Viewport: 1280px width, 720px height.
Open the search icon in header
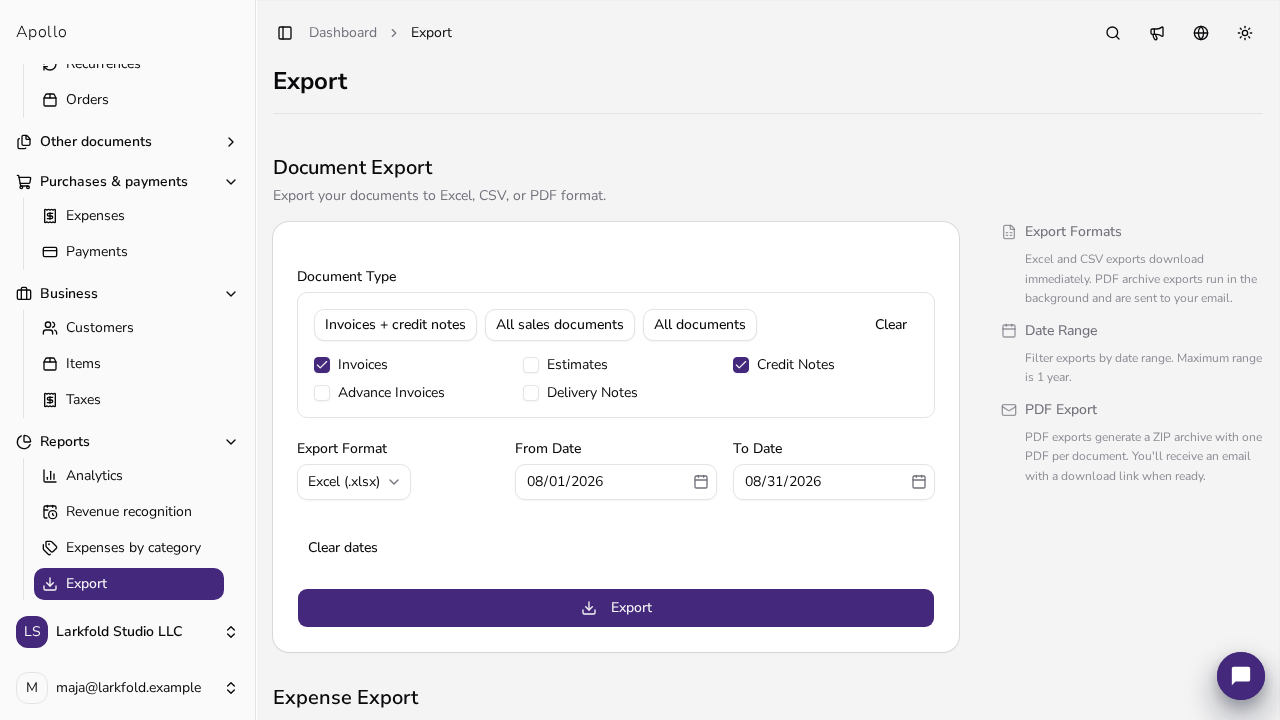1113,33
